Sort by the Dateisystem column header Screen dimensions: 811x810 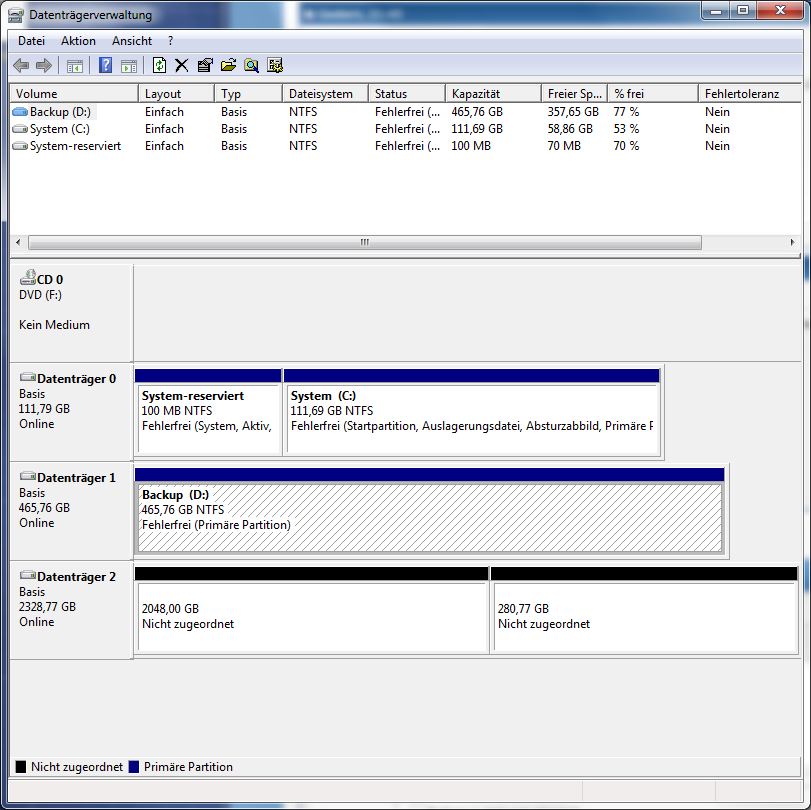coord(325,94)
